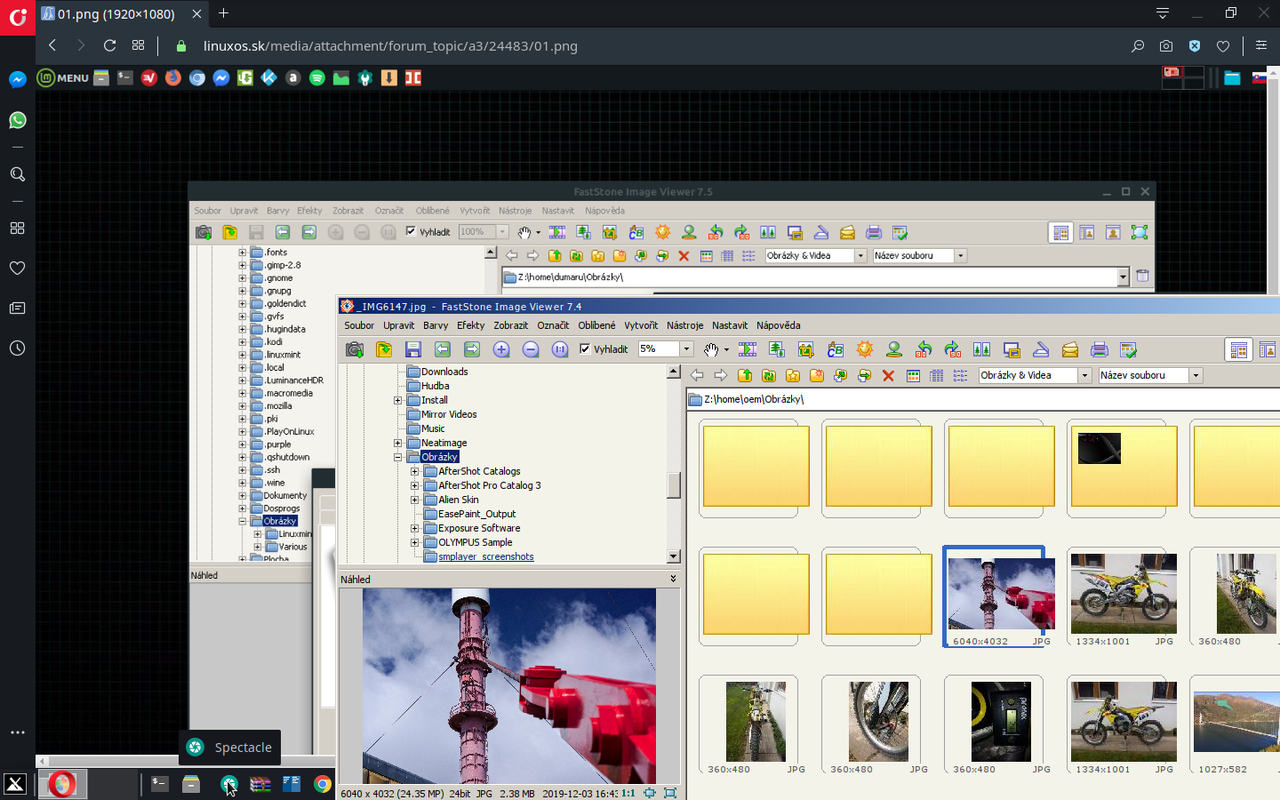
Task: Go up one folder in 7.4 browser bar
Action: 744,376
